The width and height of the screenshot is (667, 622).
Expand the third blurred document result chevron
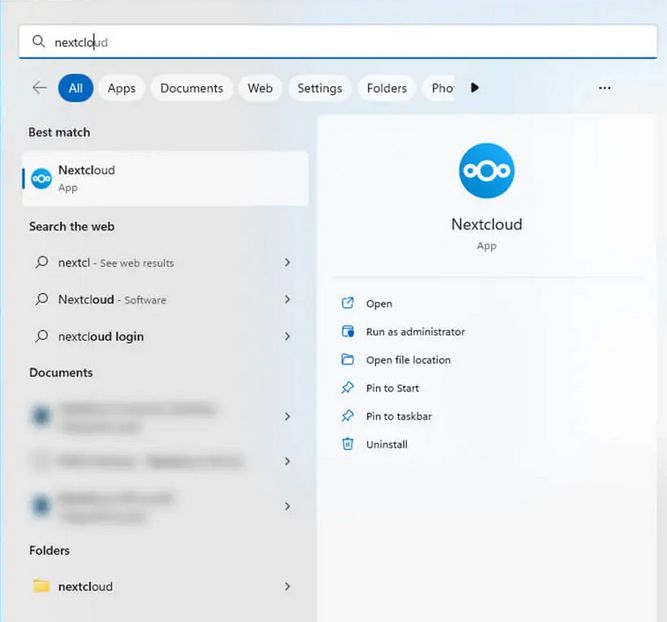click(x=288, y=506)
